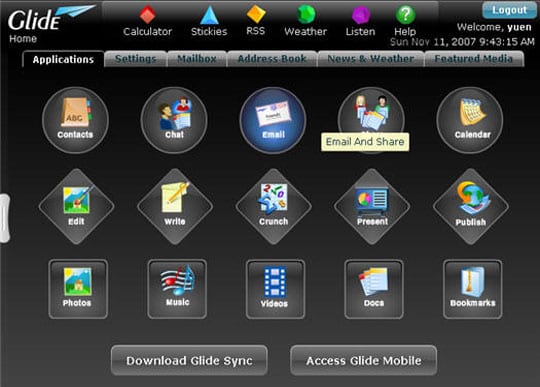Open the News & Weather tab

click(371, 59)
